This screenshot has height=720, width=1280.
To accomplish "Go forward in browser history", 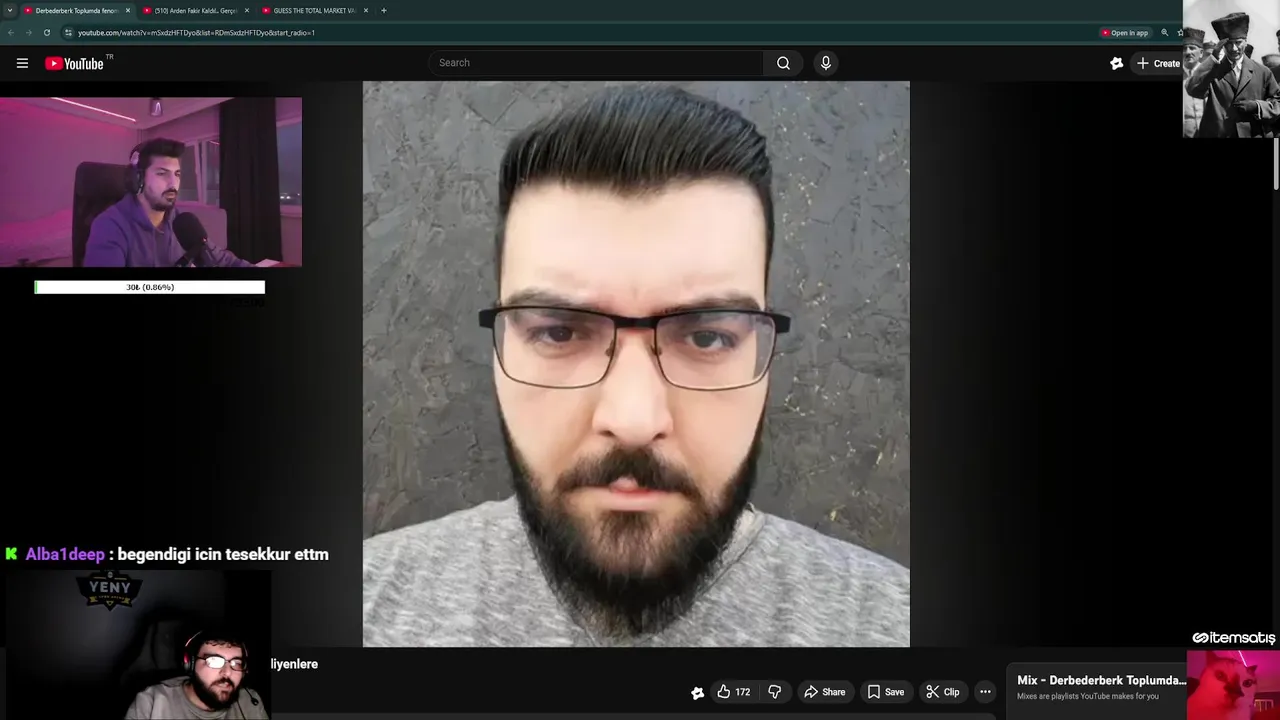I will (x=28, y=32).
